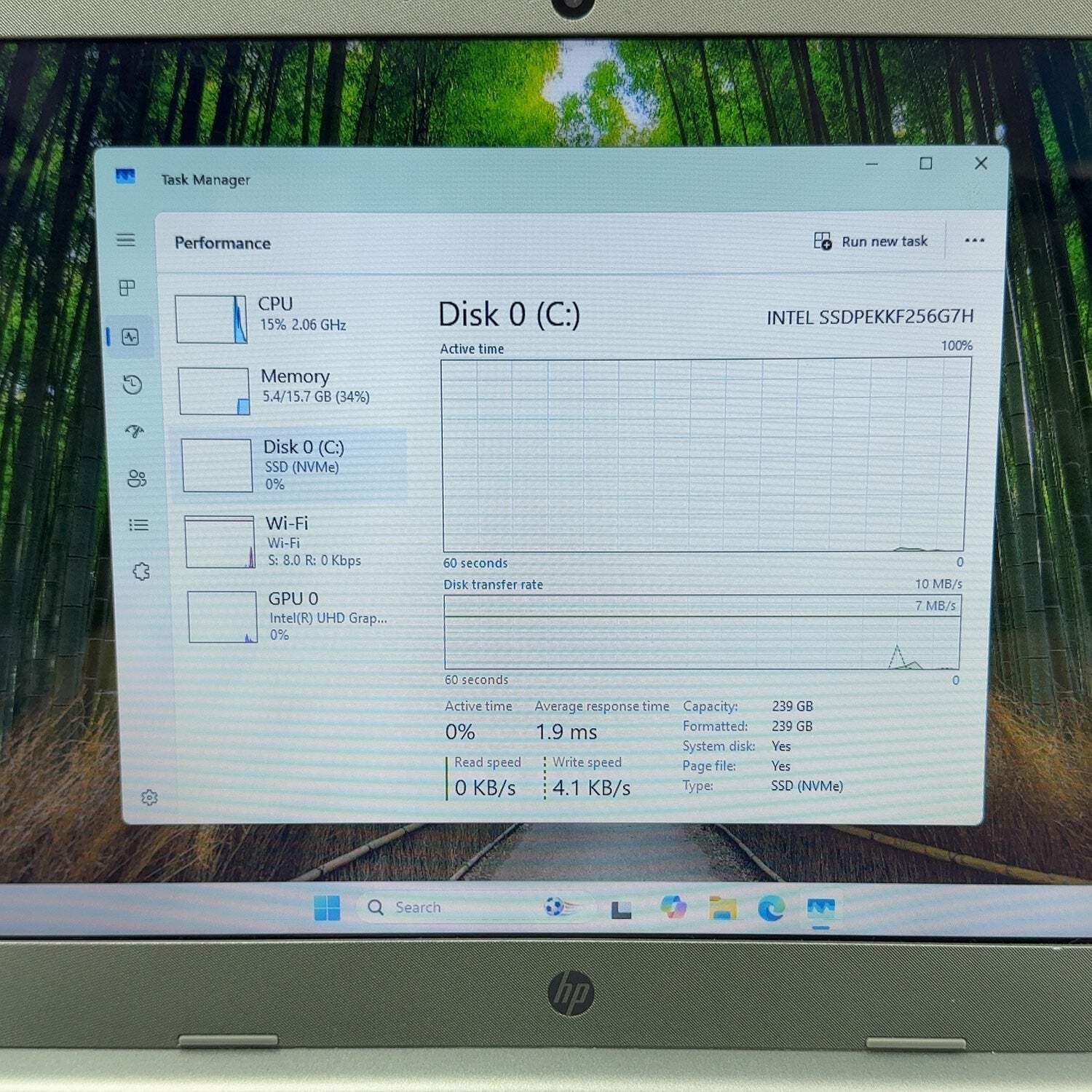Viewport: 1092px width, 1092px height.
Task: Open the Services page puzzle icon
Action: (x=141, y=571)
